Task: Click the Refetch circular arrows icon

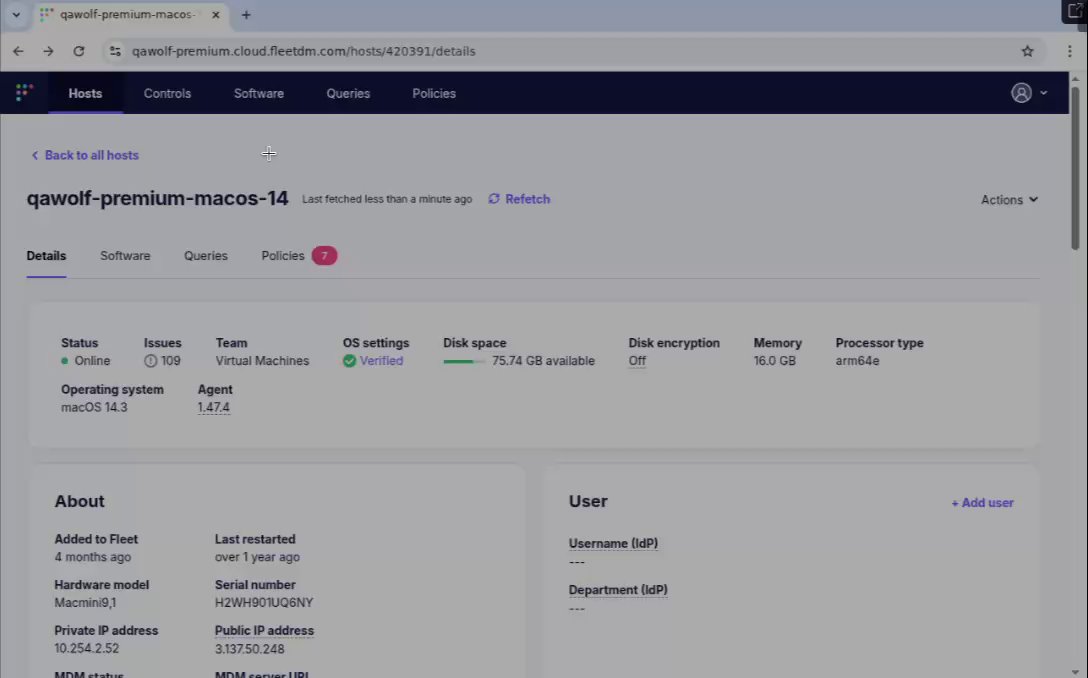Action: (x=494, y=199)
